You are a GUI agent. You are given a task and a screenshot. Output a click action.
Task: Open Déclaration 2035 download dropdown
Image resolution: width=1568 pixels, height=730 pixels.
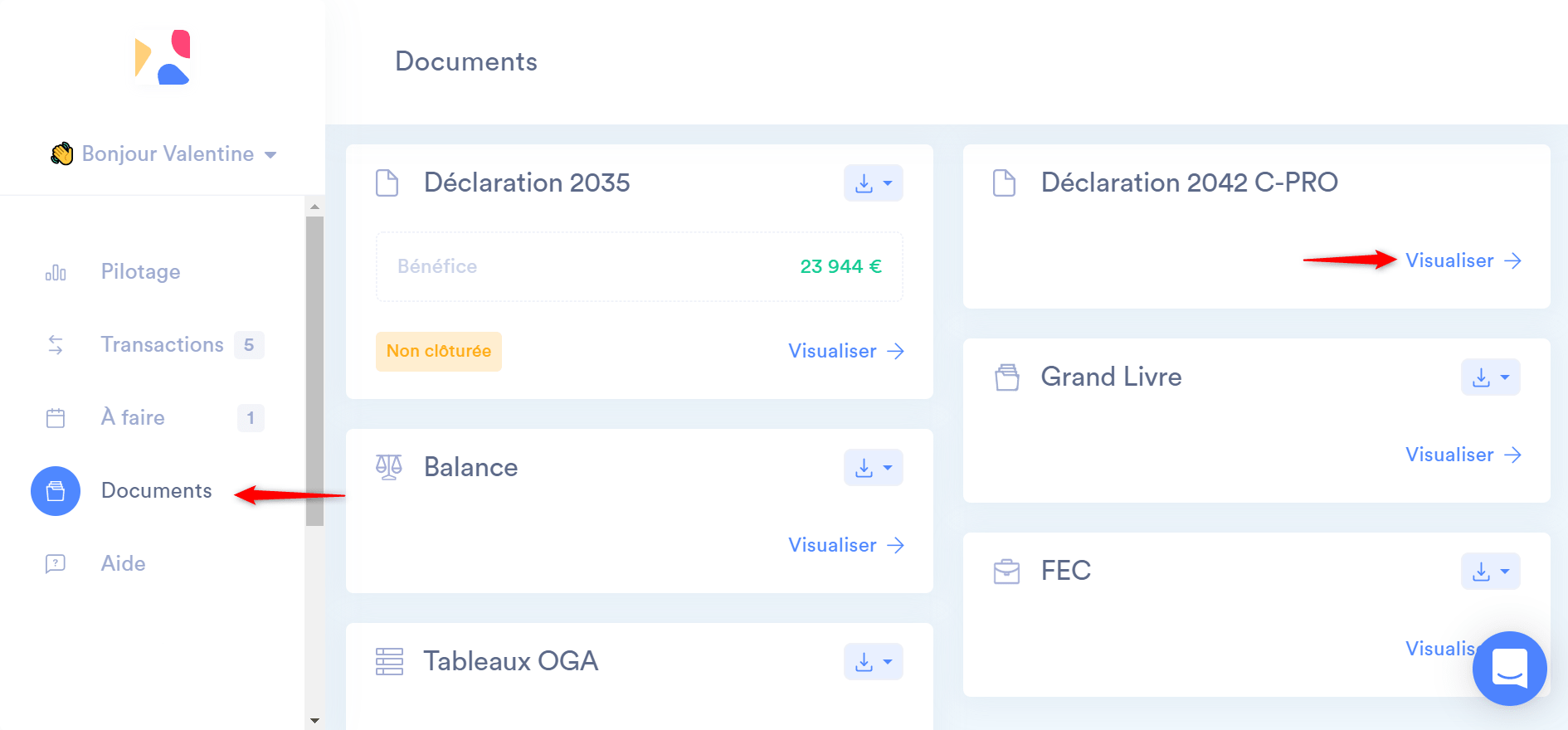click(873, 183)
